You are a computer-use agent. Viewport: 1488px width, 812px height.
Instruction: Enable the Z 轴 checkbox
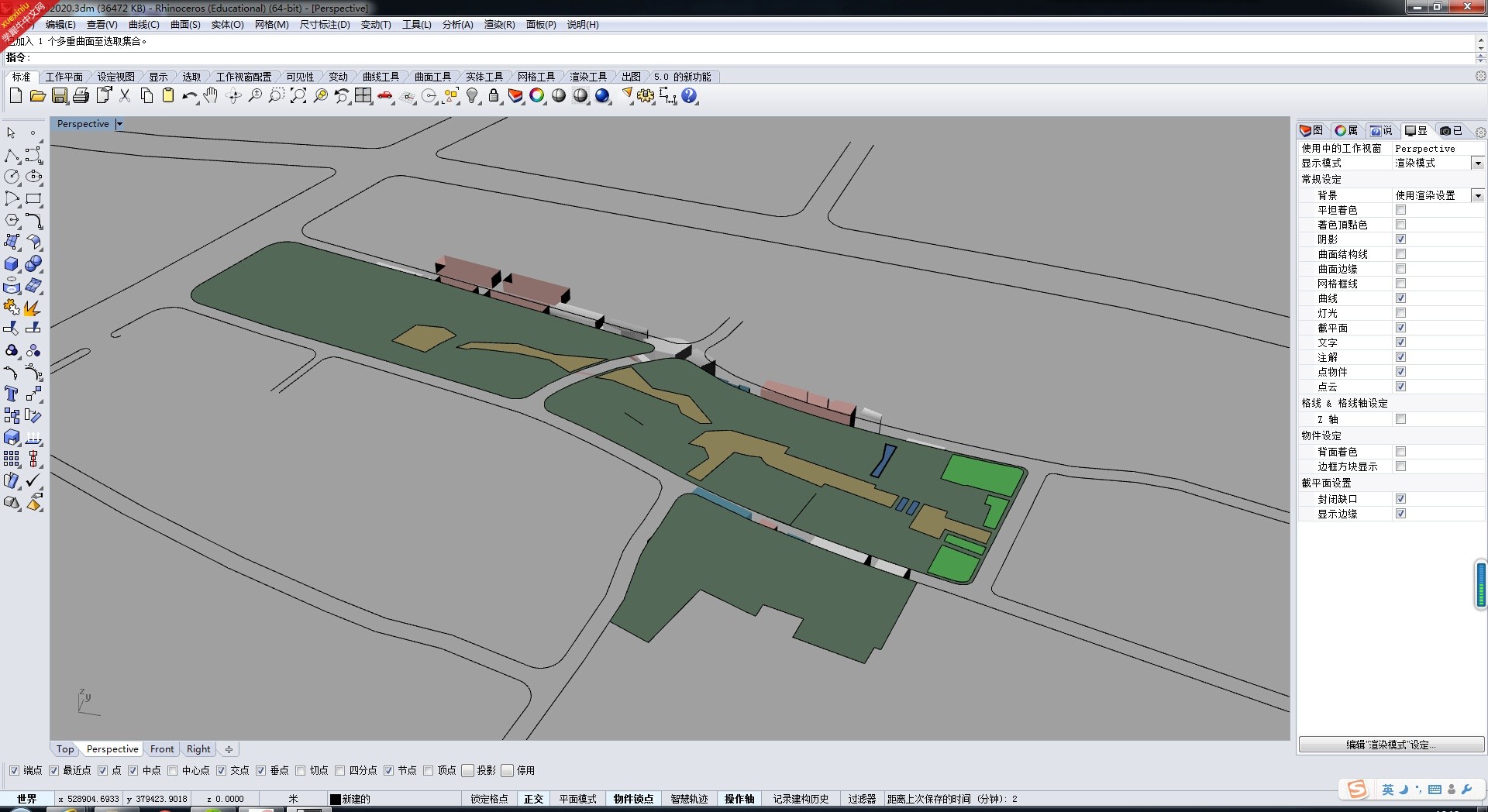pyautogui.click(x=1400, y=419)
